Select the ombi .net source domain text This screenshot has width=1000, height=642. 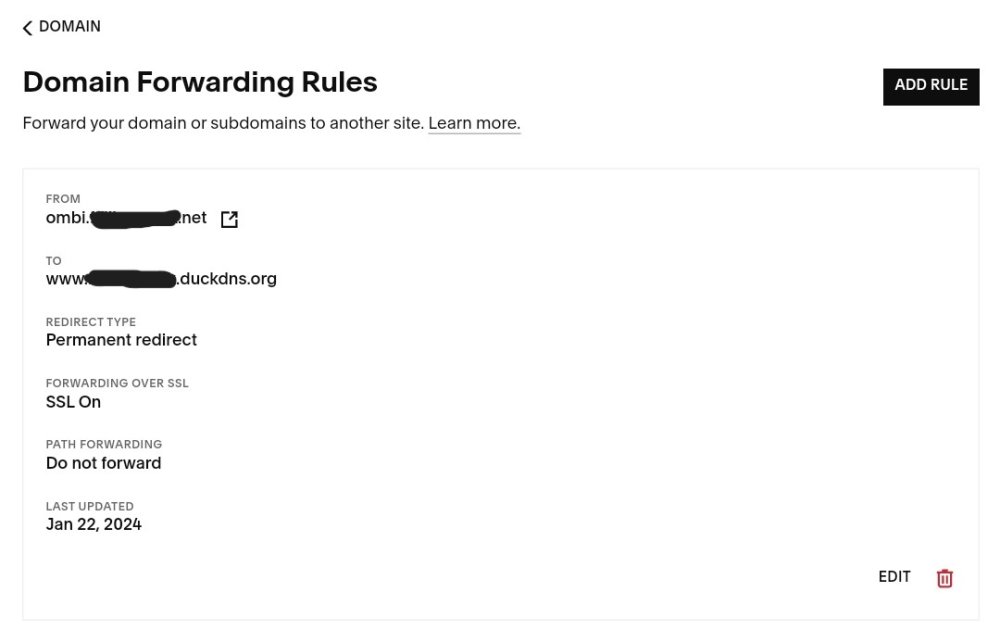point(126,218)
